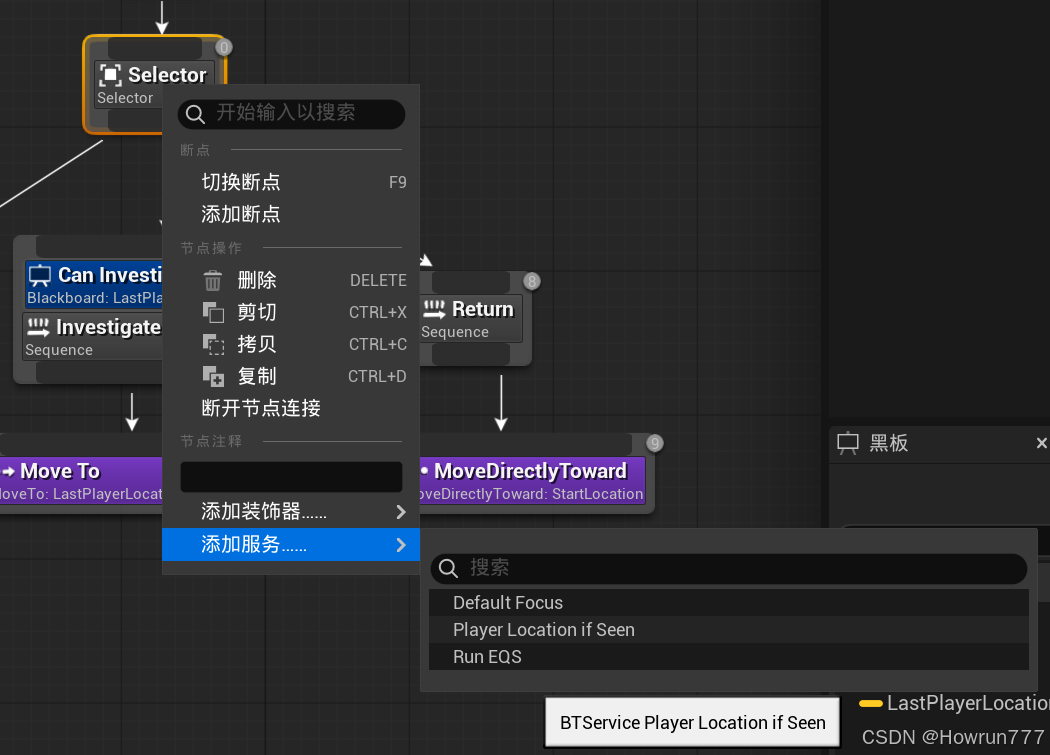This screenshot has height=755, width=1050.
Task: Click the arrow icon on Move To task
Action: 8,472
